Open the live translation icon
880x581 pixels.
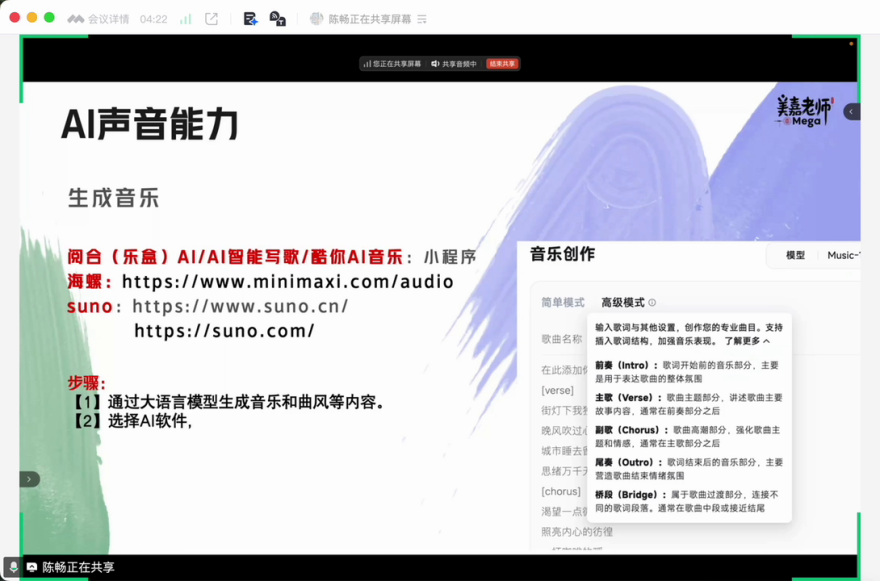[277, 19]
